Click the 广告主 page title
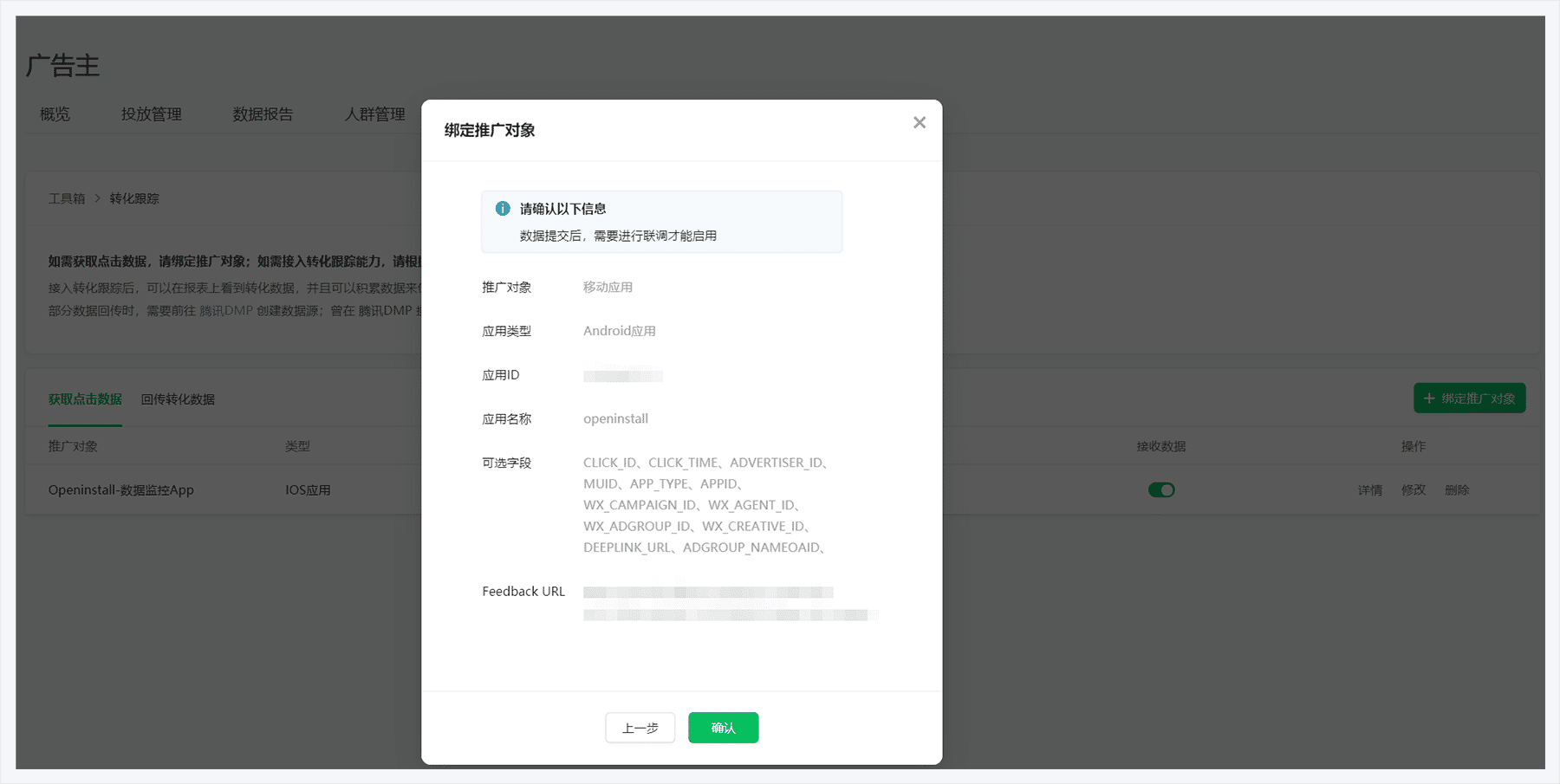Image resolution: width=1560 pixels, height=784 pixels. click(62, 66)
